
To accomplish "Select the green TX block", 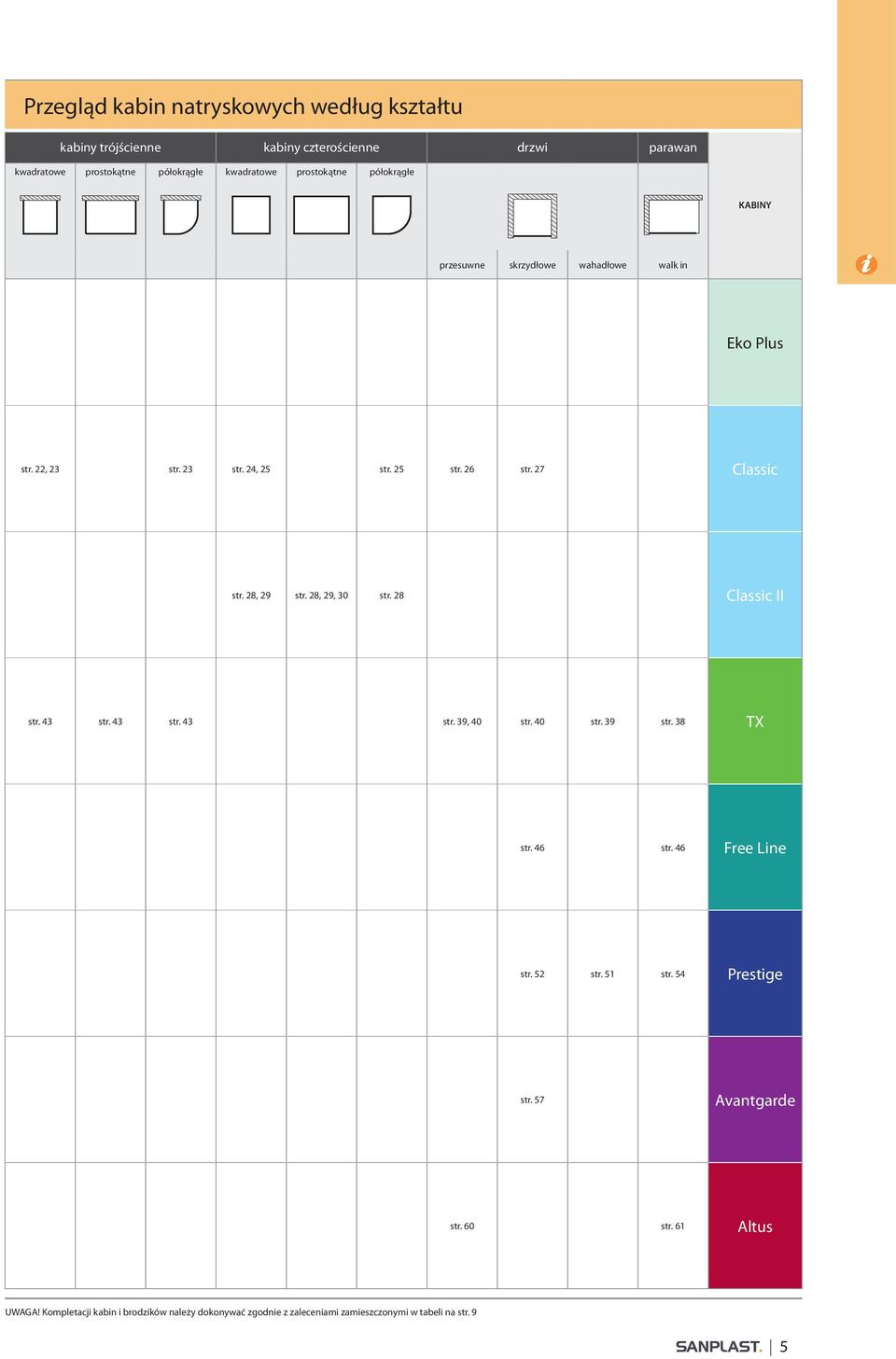I will [755, 722].
